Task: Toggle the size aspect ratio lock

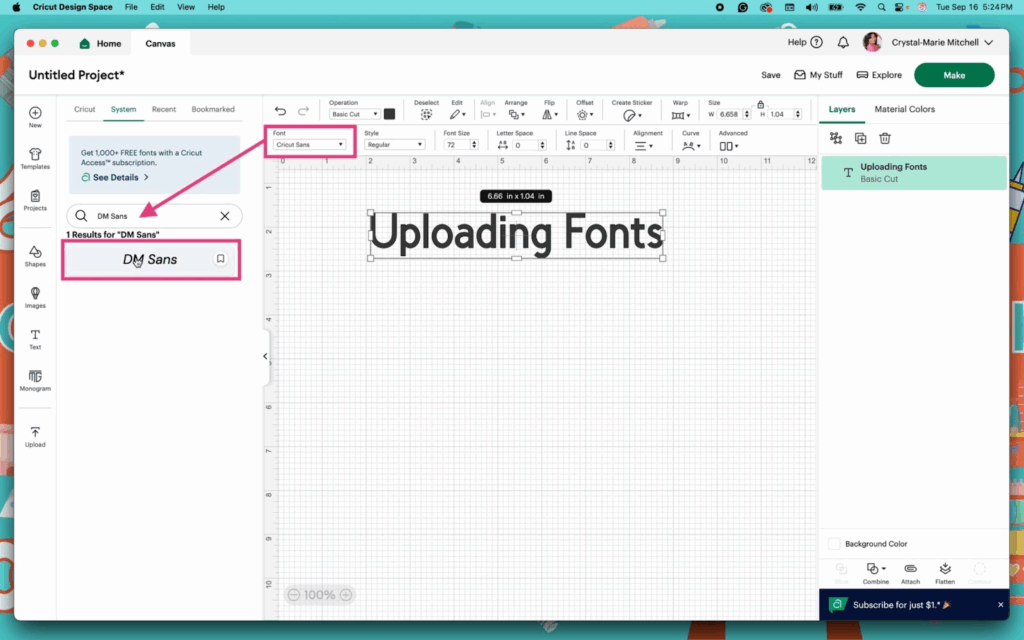Action: [760, 104]
